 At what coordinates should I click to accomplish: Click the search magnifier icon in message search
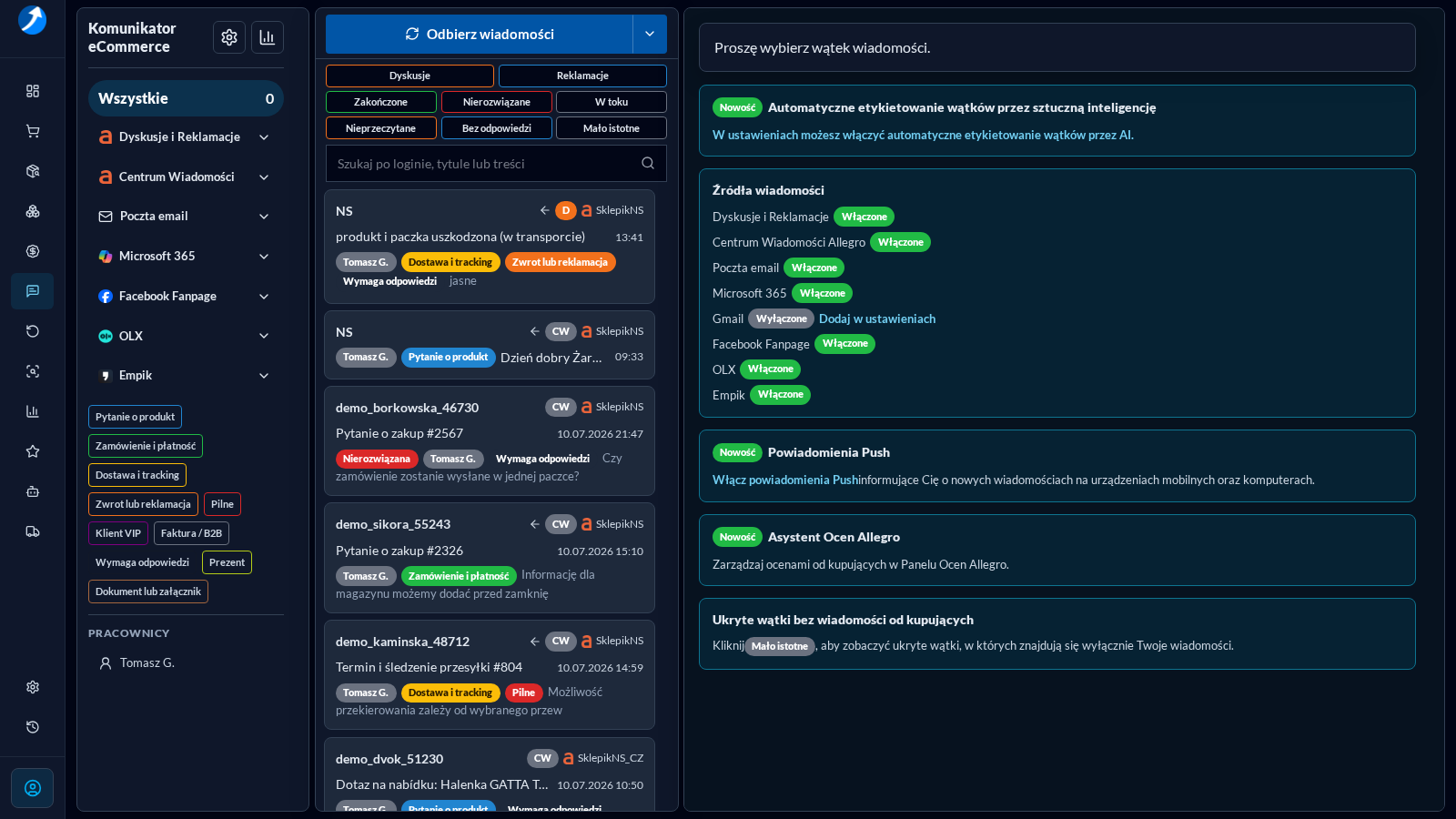point(648,164)
